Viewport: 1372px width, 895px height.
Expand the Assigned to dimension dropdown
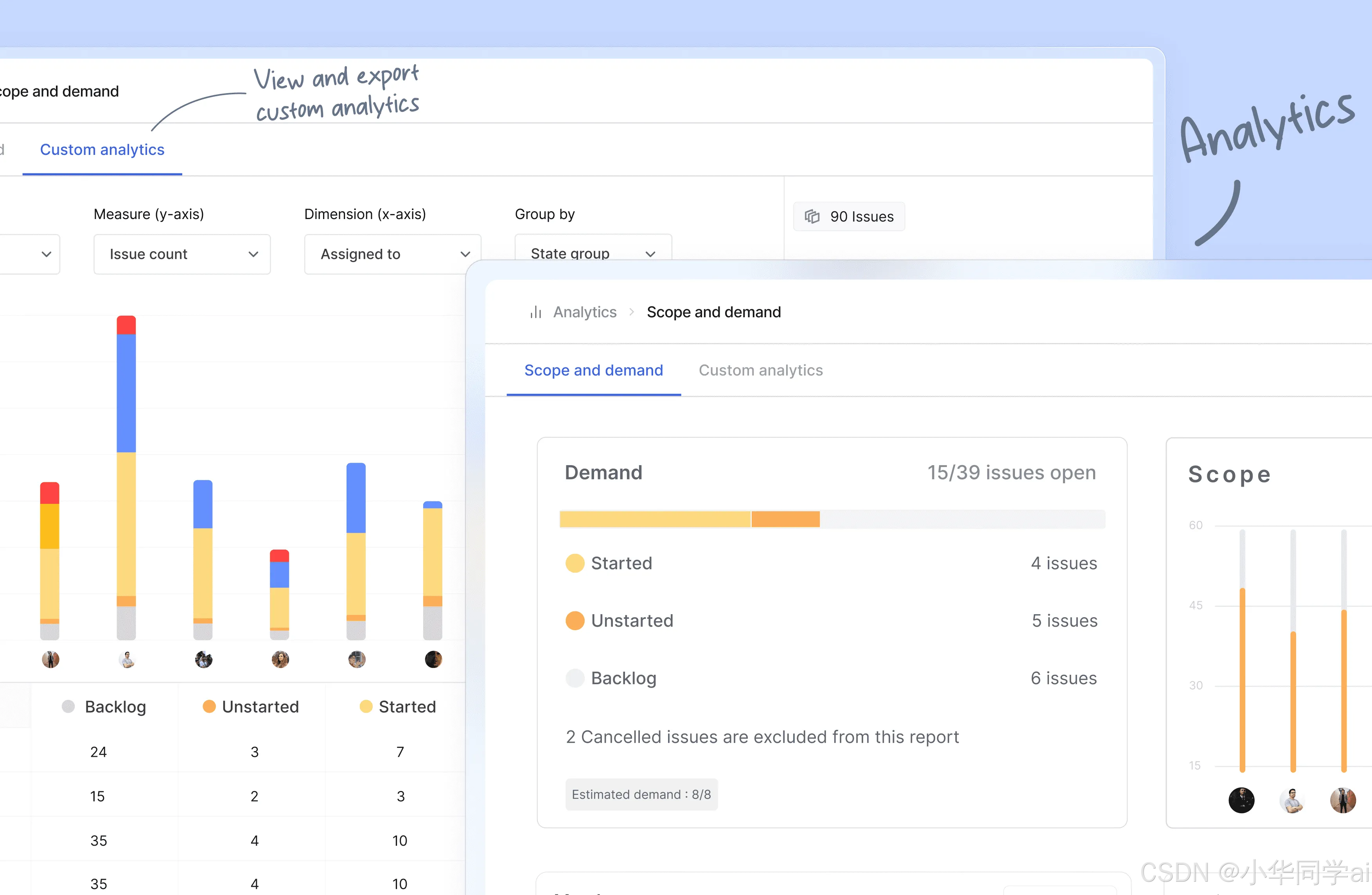[x=393, y=254]
